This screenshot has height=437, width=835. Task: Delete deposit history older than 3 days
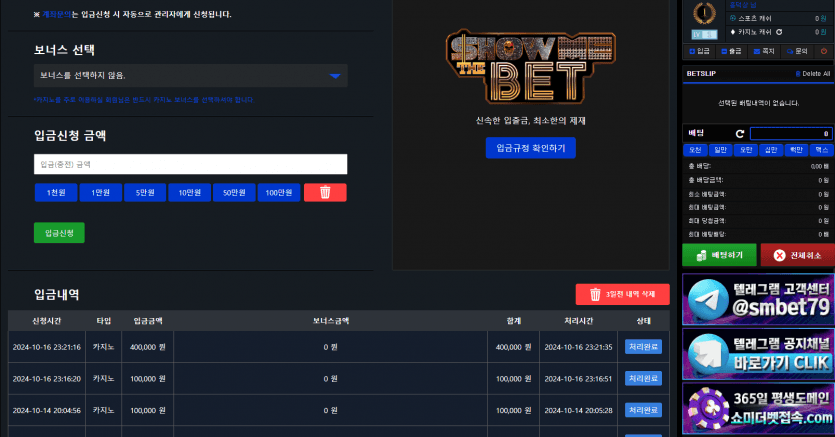pos(622,294)
